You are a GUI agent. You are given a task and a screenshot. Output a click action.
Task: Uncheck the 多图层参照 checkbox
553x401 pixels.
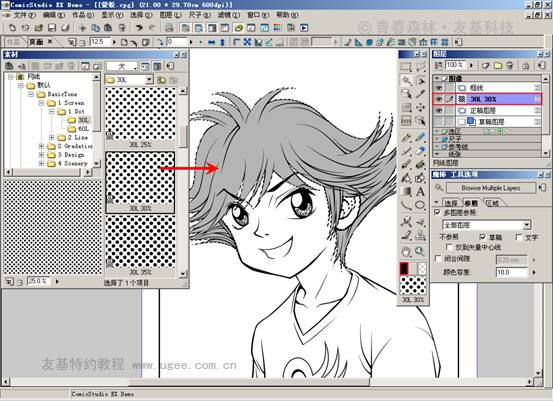[x=438, y=212]
